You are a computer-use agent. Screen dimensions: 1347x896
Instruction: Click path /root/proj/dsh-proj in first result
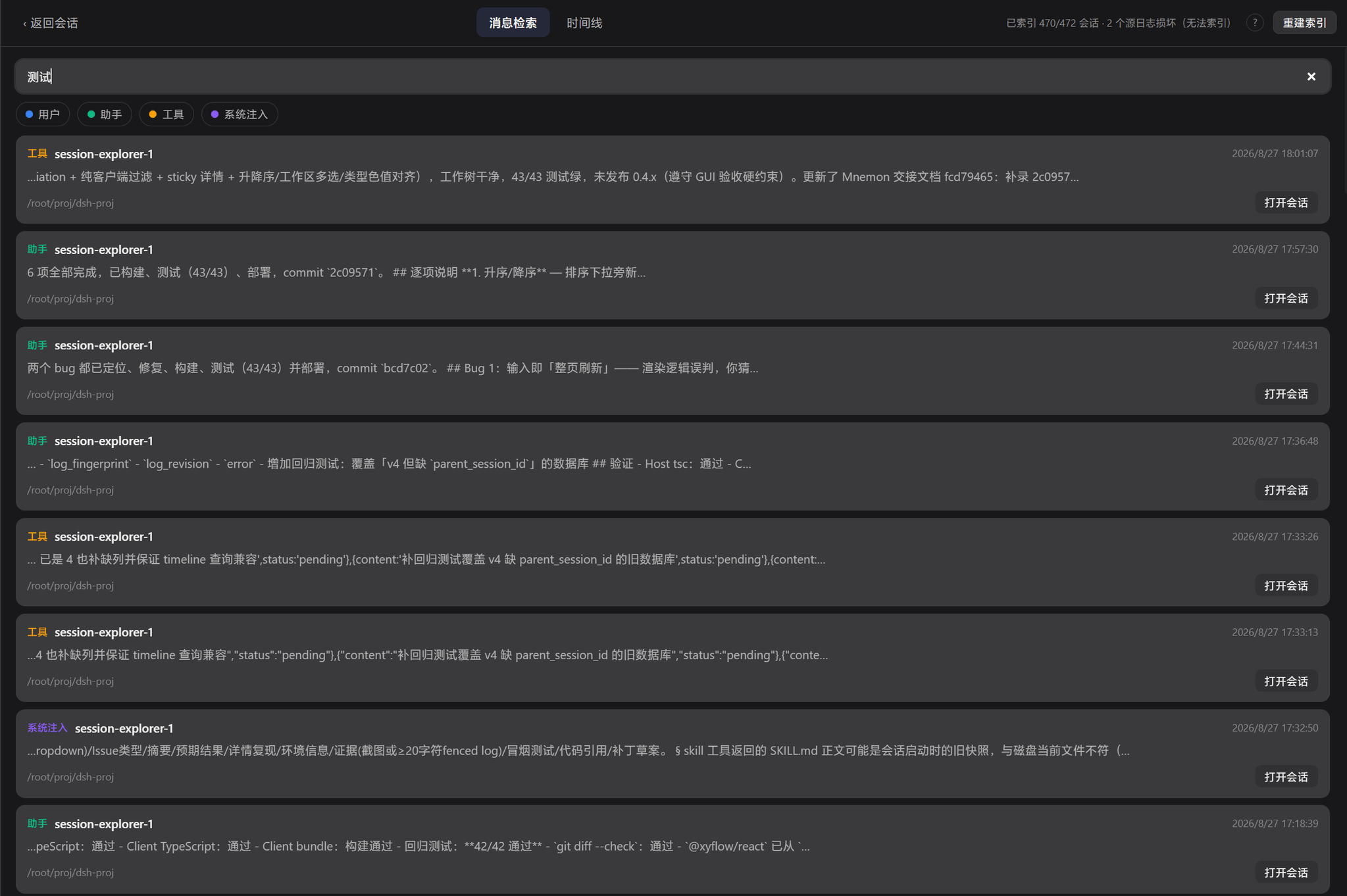pos(70,203)
